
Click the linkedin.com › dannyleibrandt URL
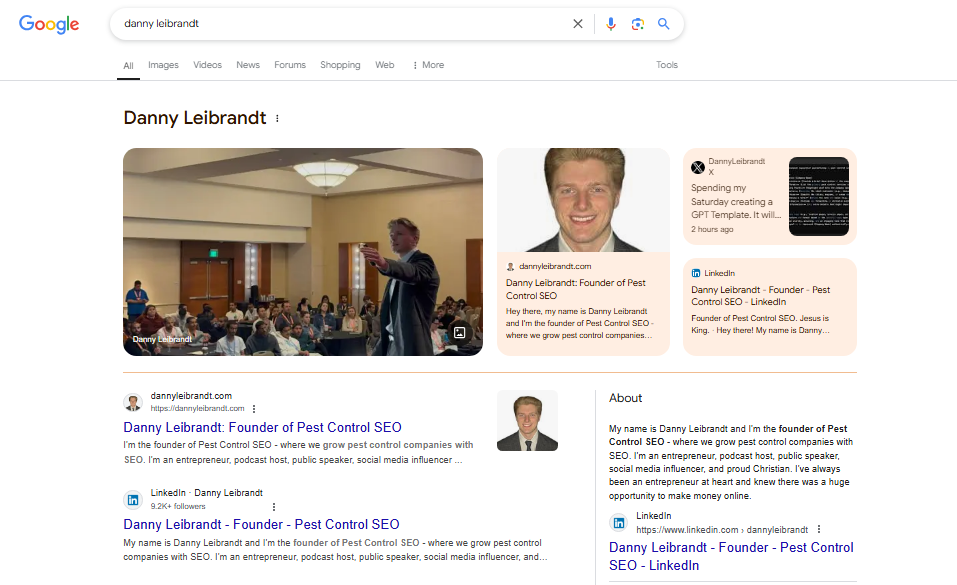pyautogui.click(x=722, y=530)
